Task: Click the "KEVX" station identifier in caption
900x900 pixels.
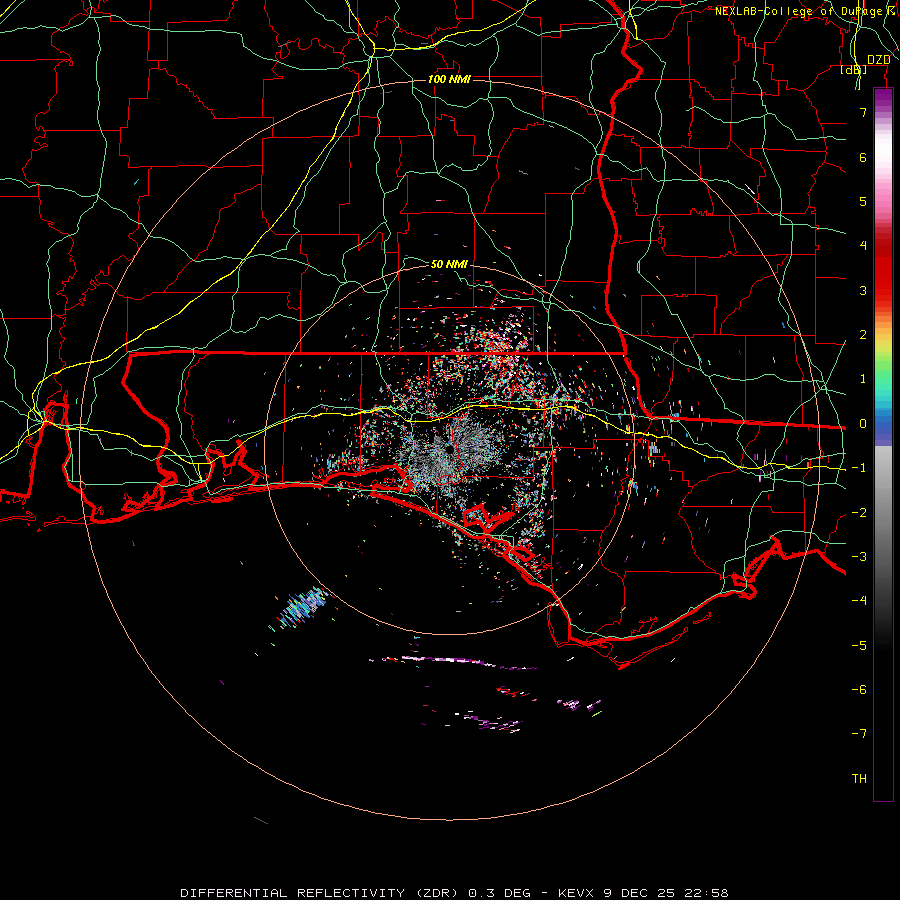Action: tap(576, 893)
